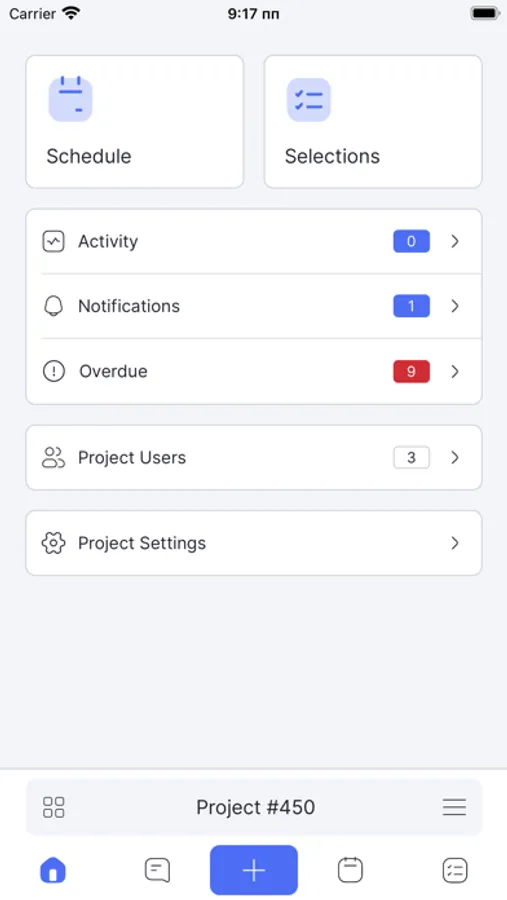Tap the red Overdue count badge
This screenshot has width=507, height=900.
(x=411, y=371)
